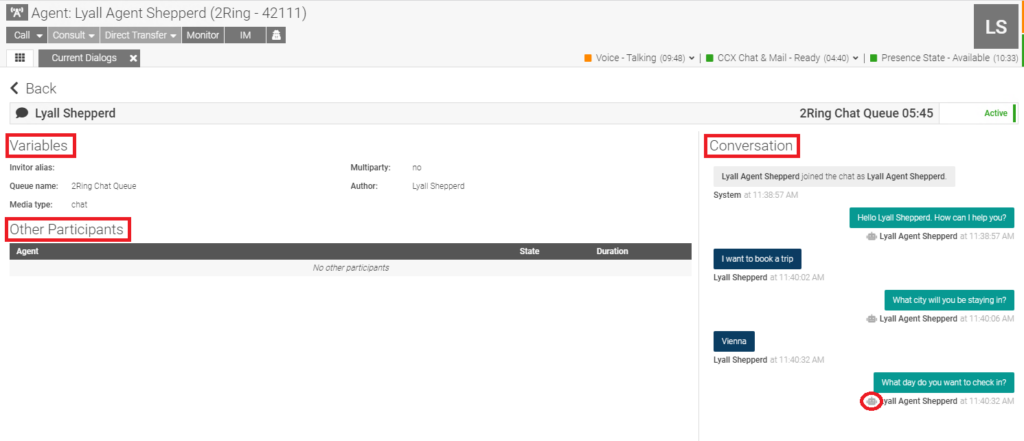Click the State column header
The image size is (1024, 441).
[x=529, y=251]
